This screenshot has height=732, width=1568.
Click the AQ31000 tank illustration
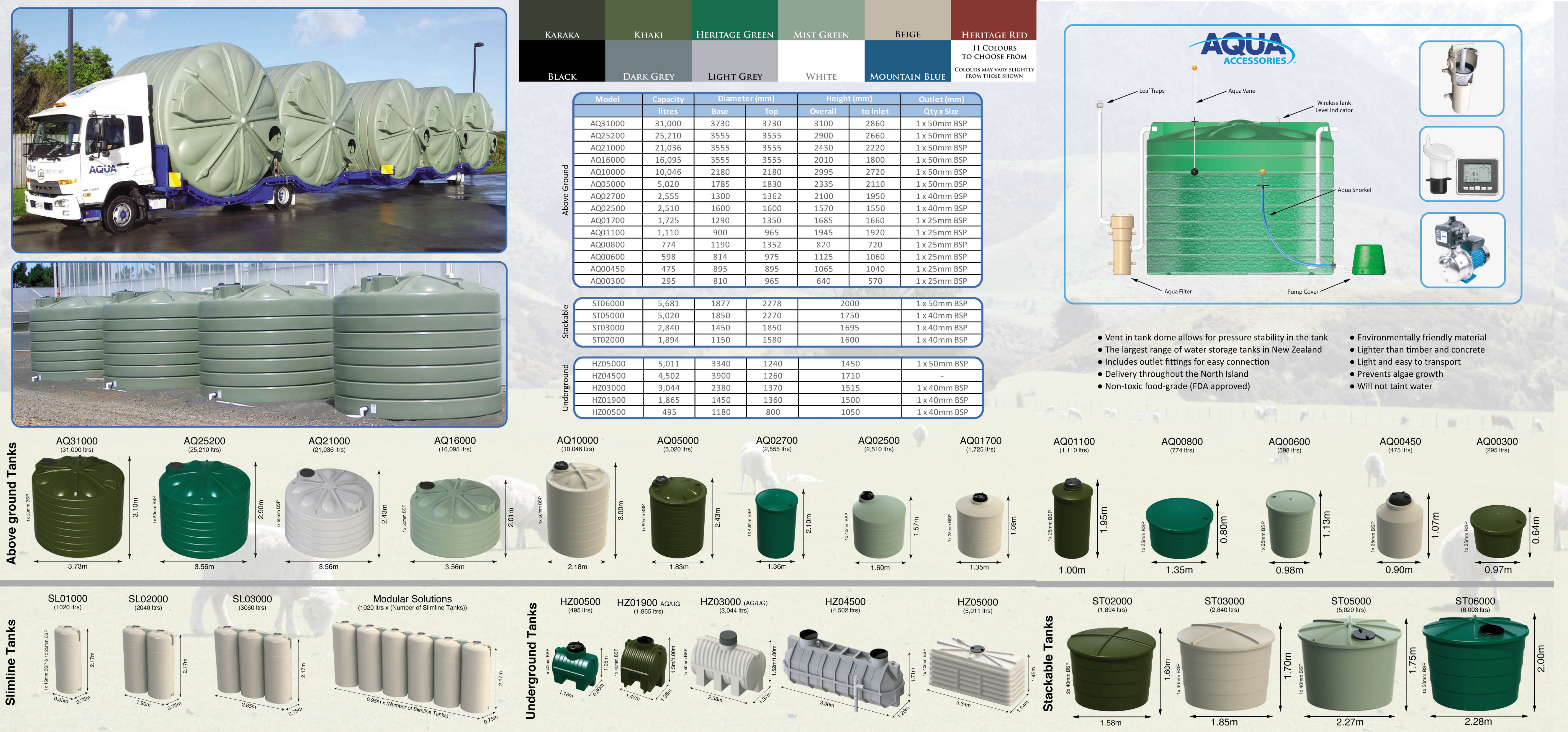tap(77, 507)
